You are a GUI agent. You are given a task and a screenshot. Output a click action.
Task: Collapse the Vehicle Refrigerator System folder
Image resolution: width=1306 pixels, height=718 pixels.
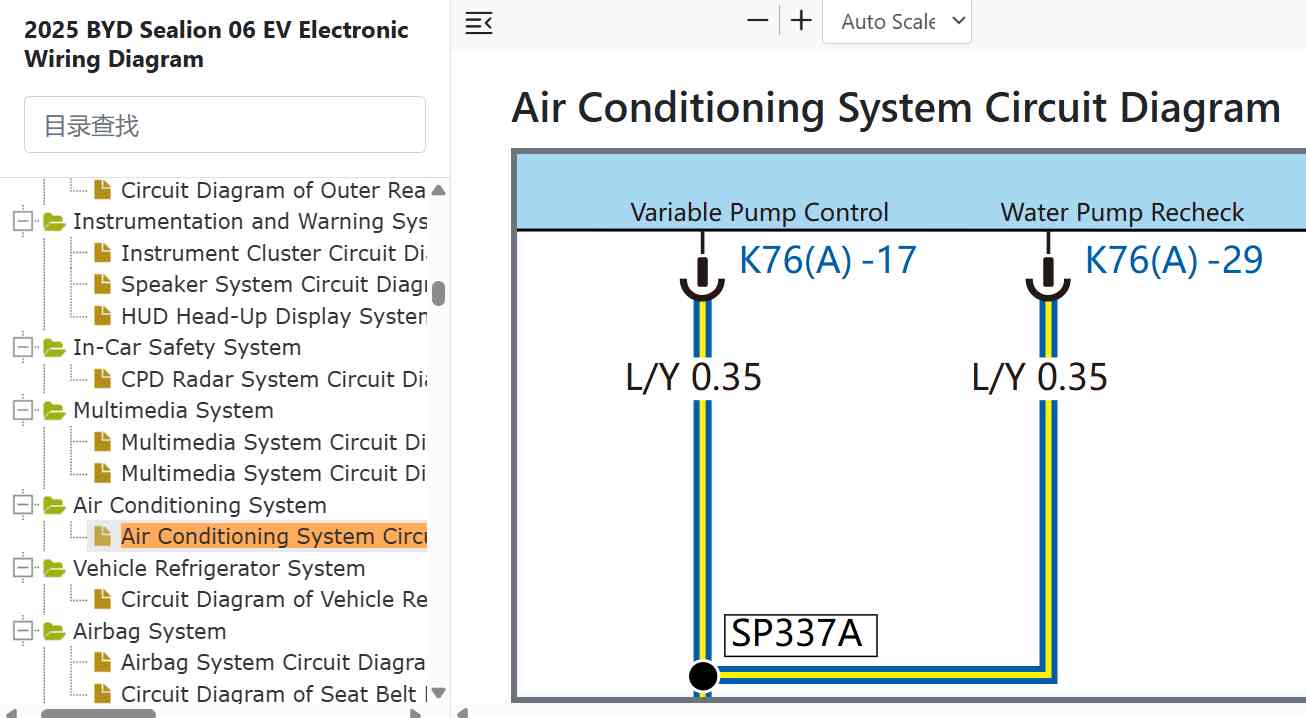tap(22, 568)
